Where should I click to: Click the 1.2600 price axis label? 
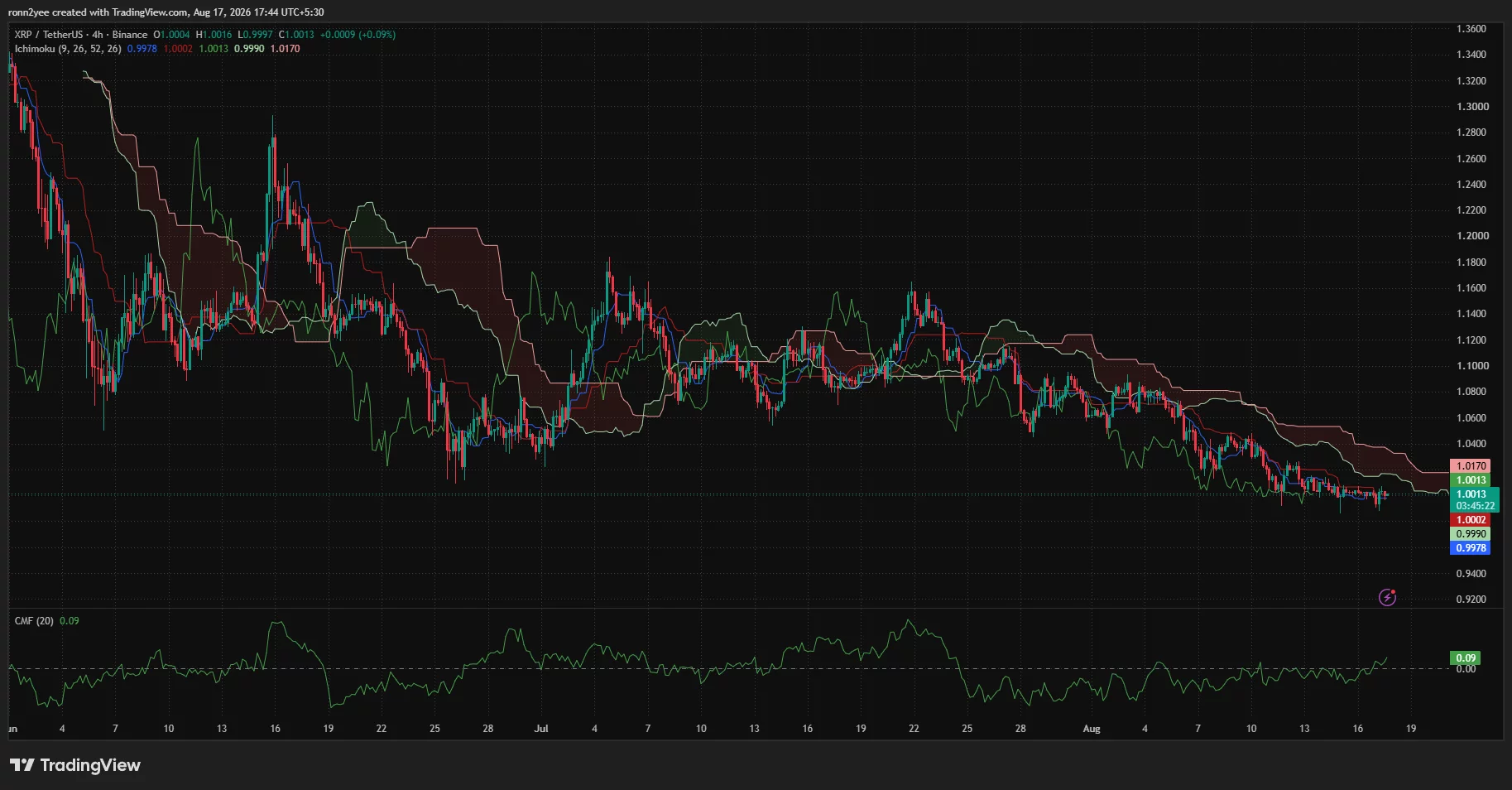(1471, 159)
